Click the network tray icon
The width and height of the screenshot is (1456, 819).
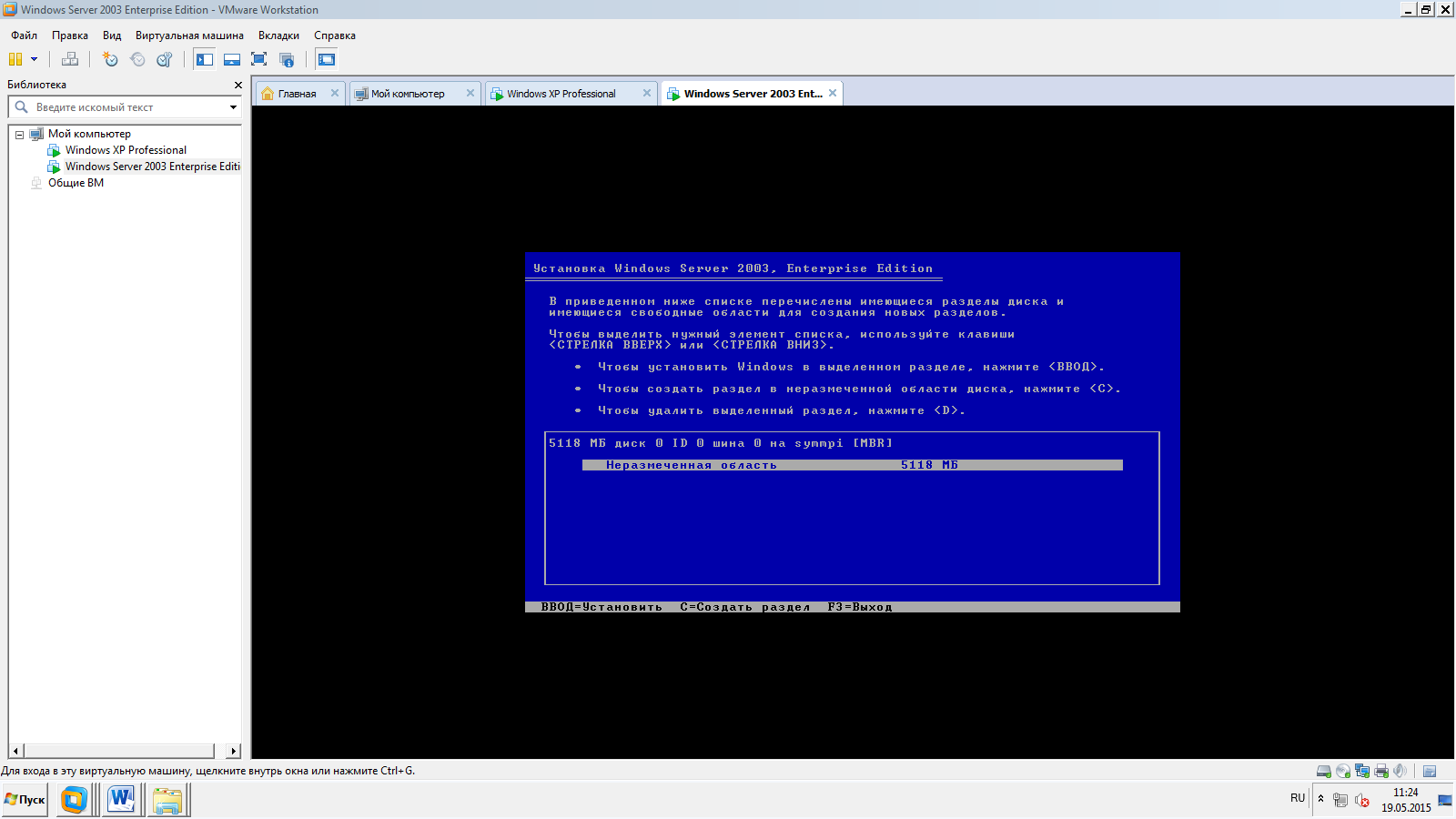(x=1340, y=801)
